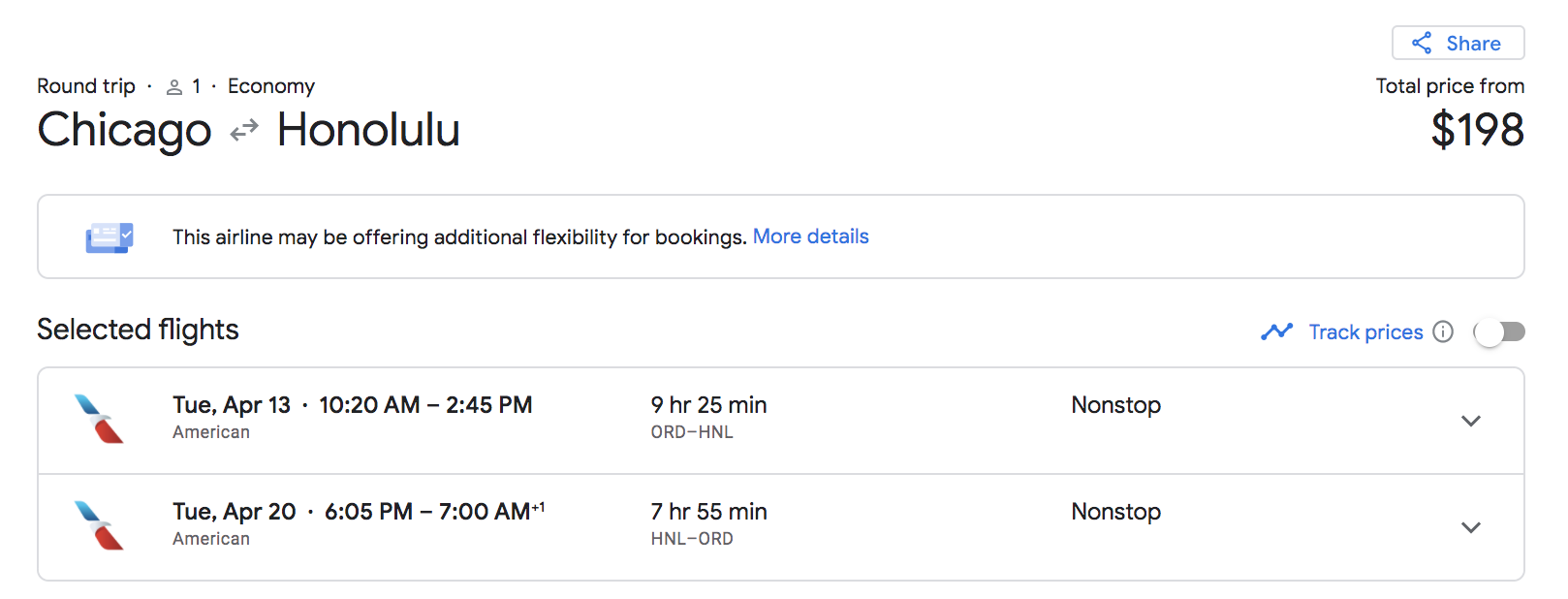Viewport: 1568px width, 599px height.
Task: Open the Round trip selector
Action: pyautogui.click(x=85, y=85)
